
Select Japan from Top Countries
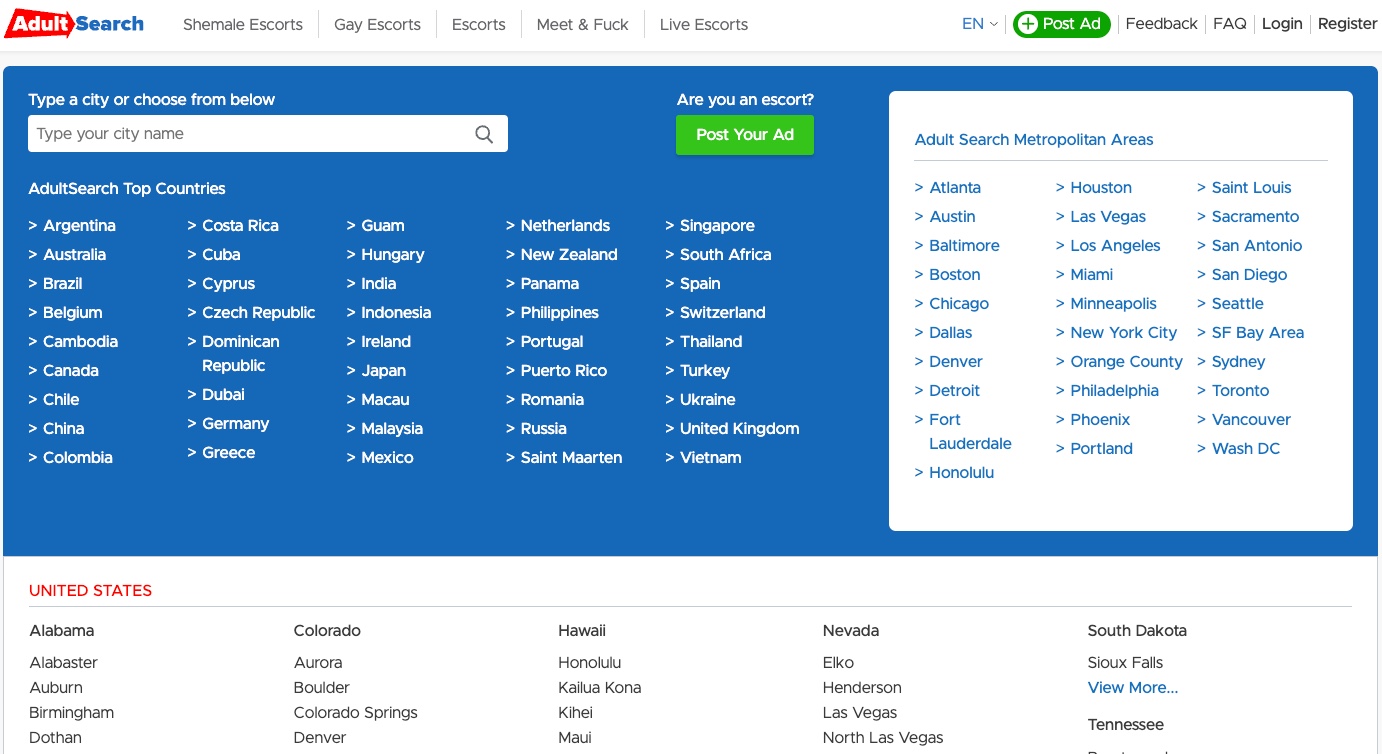tap(383, 371)
